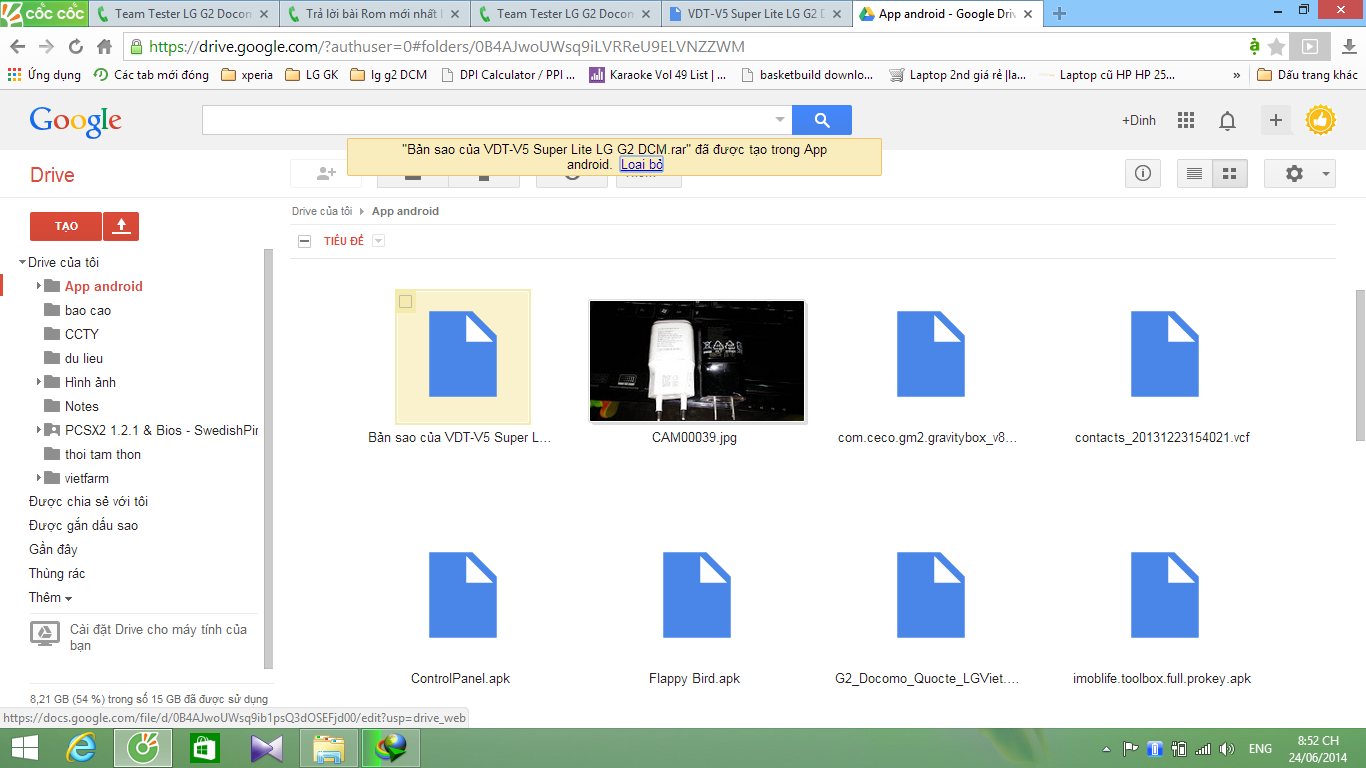Expand the PCSX2 1.2.1 folder arrow
Viewport: 1366px width, 768px height.
38,430
